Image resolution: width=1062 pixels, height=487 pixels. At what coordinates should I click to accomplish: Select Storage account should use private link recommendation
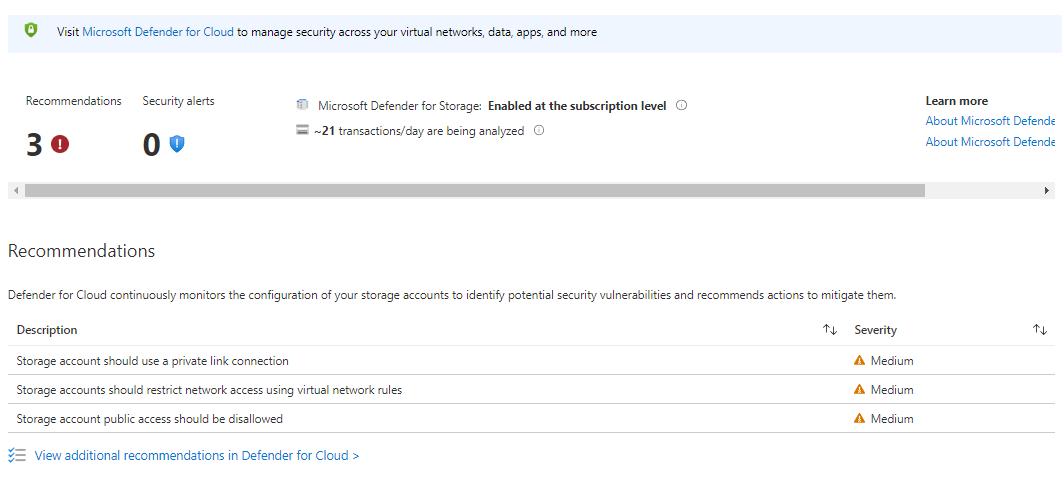152,361
